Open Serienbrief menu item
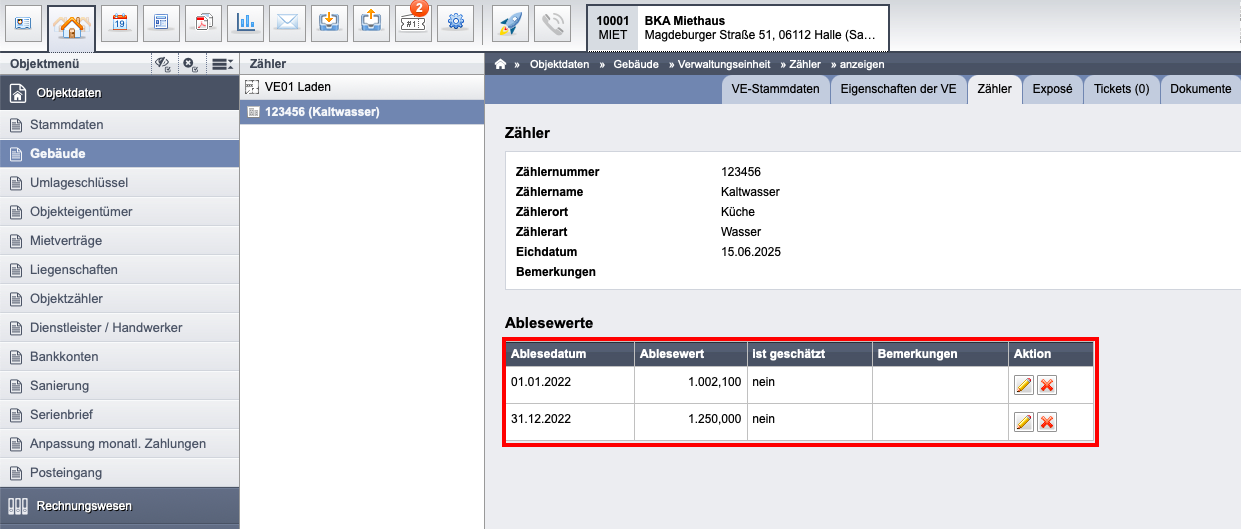This screenshot has width=1241, height=529. click(x=120, y=415)
